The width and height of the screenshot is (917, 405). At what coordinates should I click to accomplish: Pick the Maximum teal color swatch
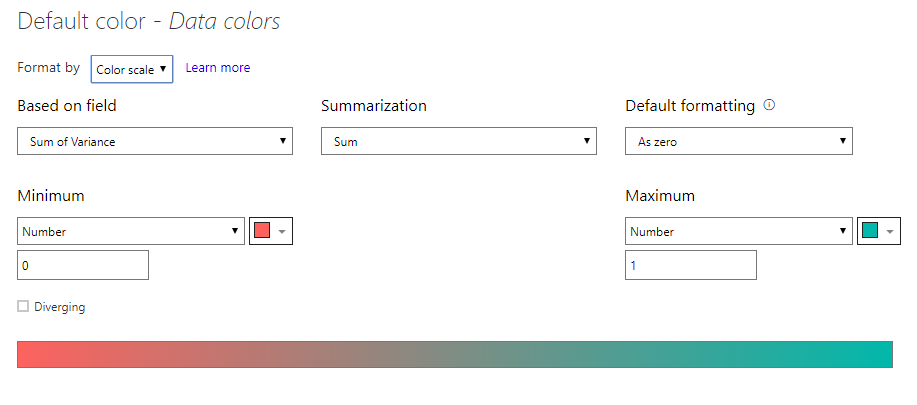click(x=878, y=231)
